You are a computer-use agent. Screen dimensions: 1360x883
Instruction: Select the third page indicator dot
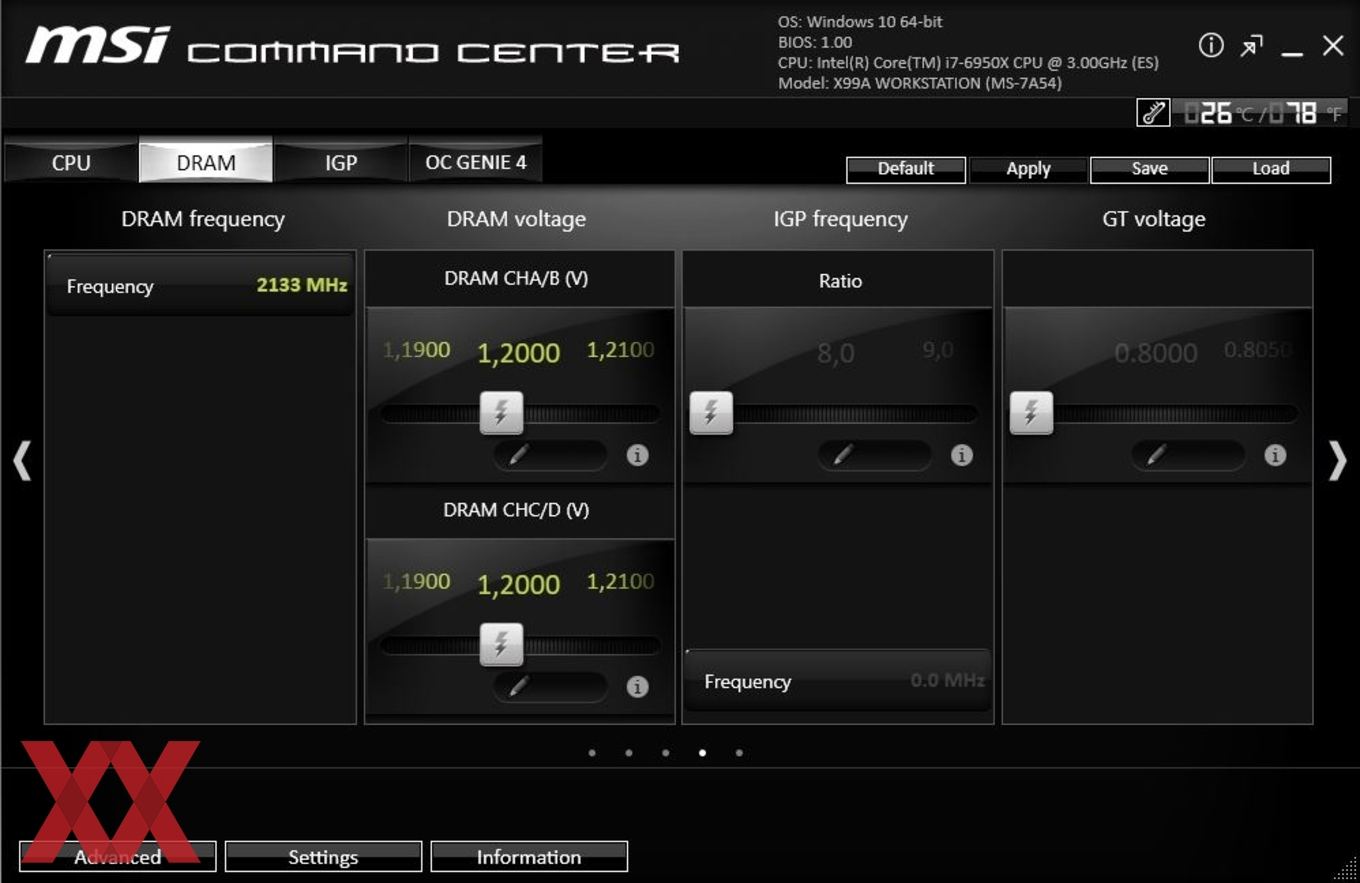click(x=666, y=753)
